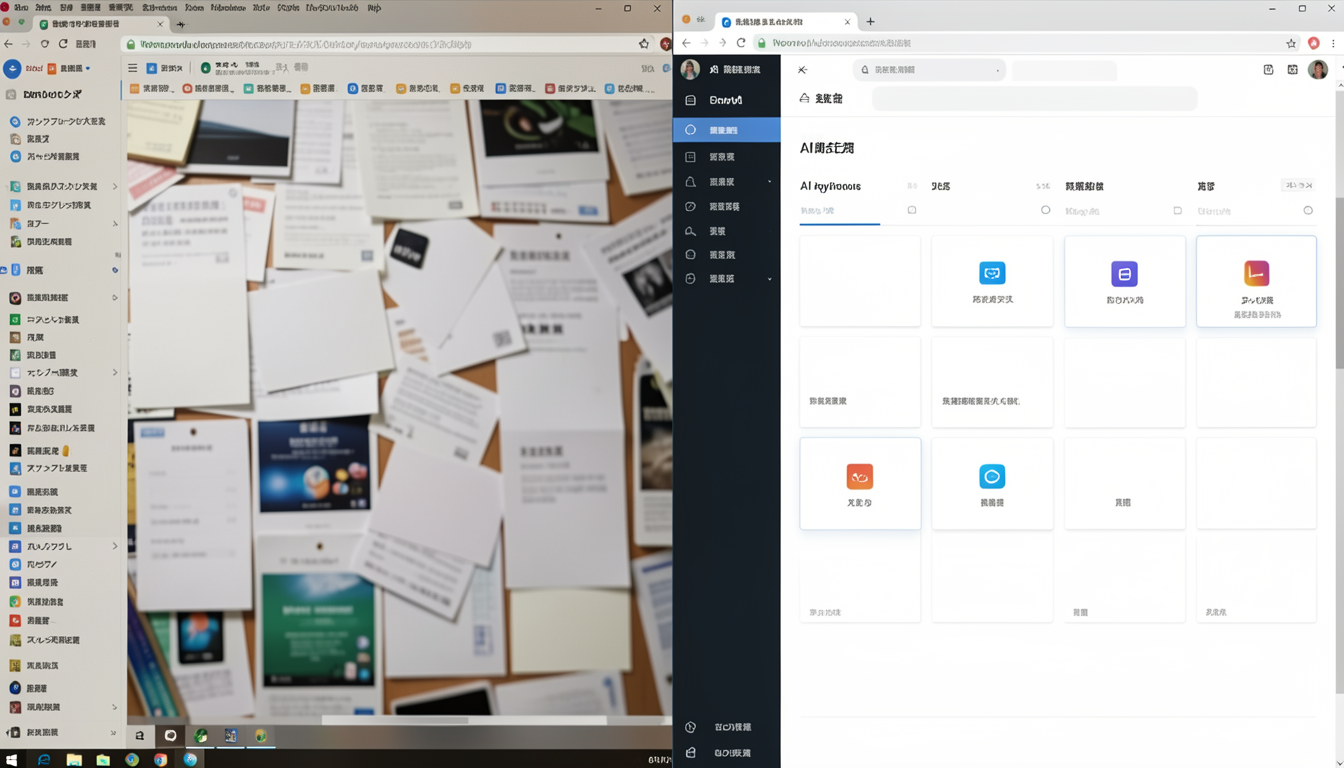Image resolution: width=1344 pixels, height=768 pixels.
Task: Click the wide gray input field below the search box
Action: [1035, 98]
